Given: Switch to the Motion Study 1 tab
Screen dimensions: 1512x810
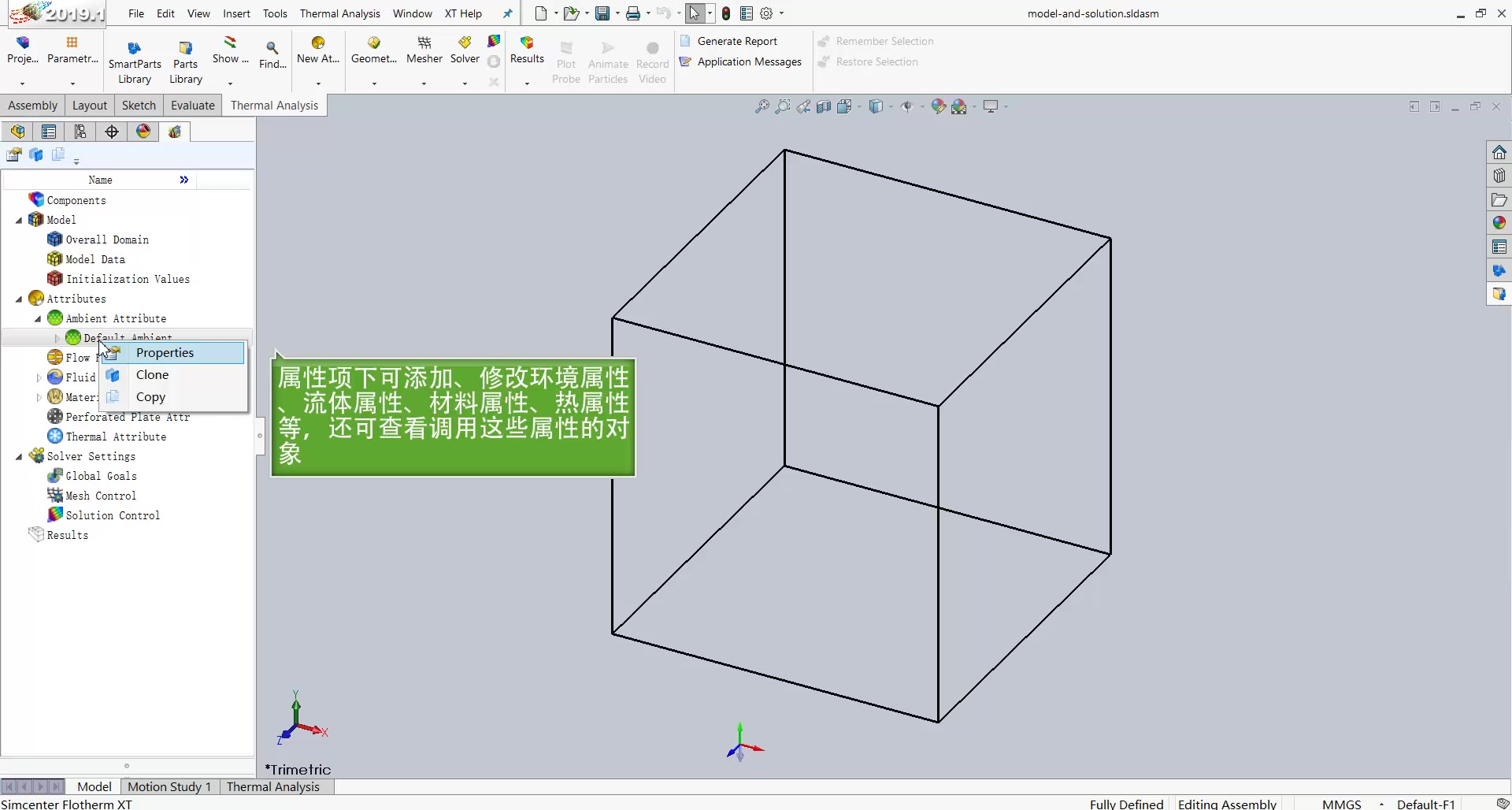Looking at the screenshot, I should click(x=170, y=786).
